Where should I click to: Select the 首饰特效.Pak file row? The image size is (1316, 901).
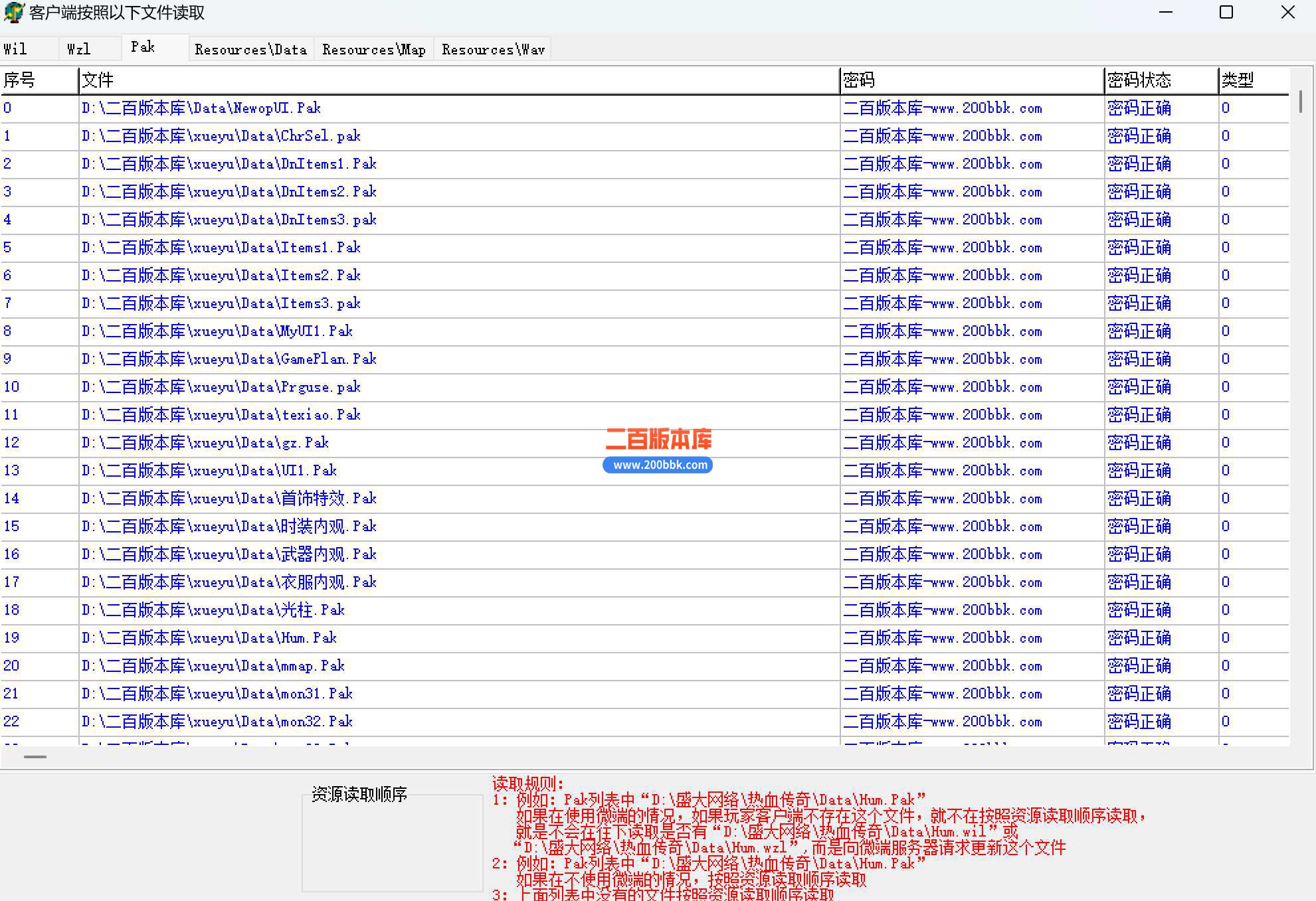tap(644, 499)
